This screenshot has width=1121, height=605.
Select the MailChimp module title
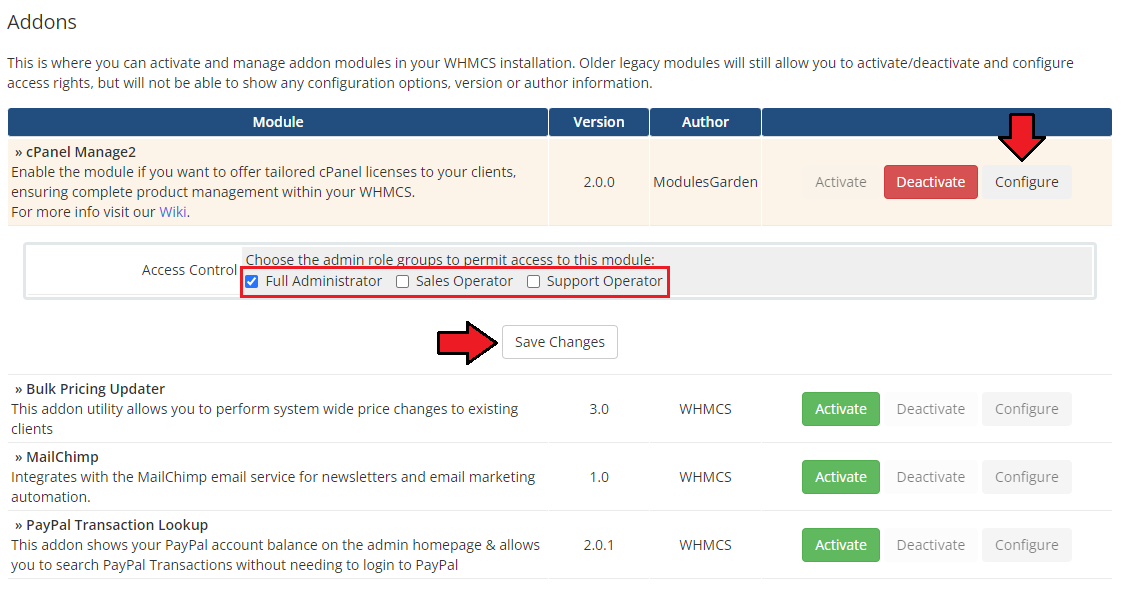coord(62,457)
